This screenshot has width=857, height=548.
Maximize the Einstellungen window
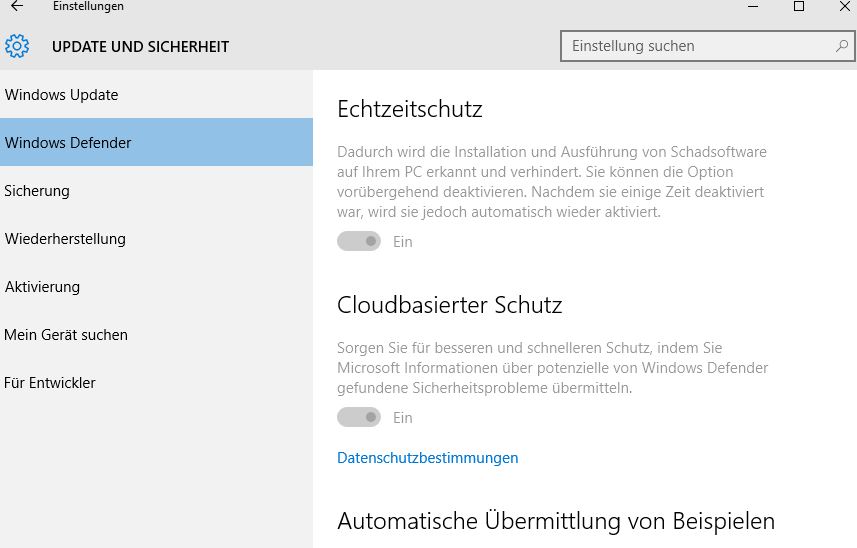pyautogui.click(x=799, y=6)
